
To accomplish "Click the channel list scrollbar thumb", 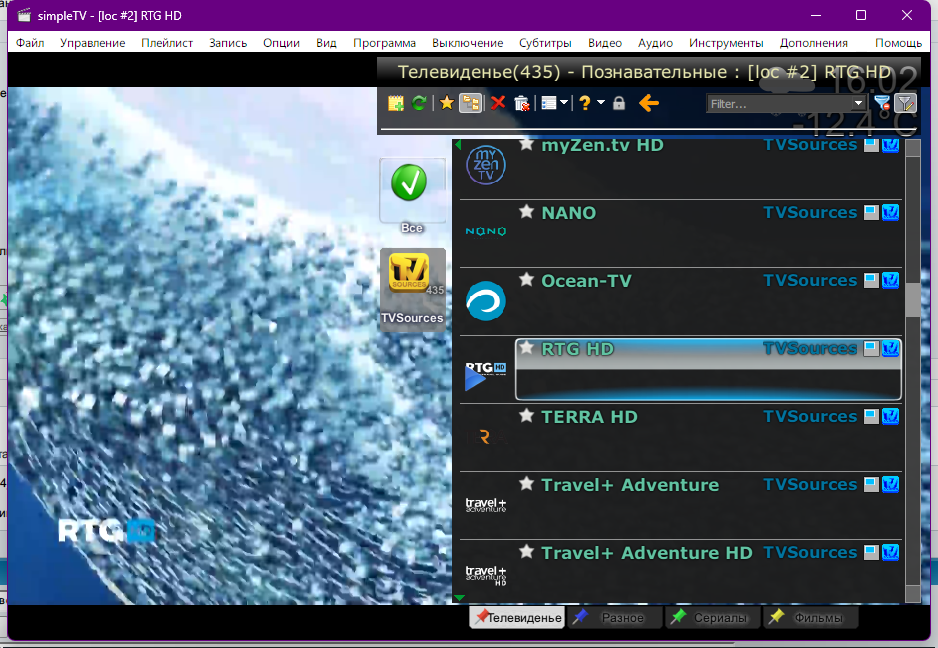I will pos(912,300).
